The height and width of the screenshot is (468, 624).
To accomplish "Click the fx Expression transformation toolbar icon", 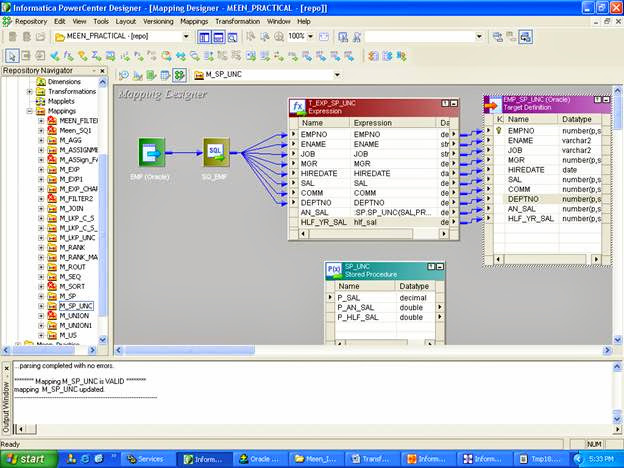I will pyautogui.click(x=68, y=56).
